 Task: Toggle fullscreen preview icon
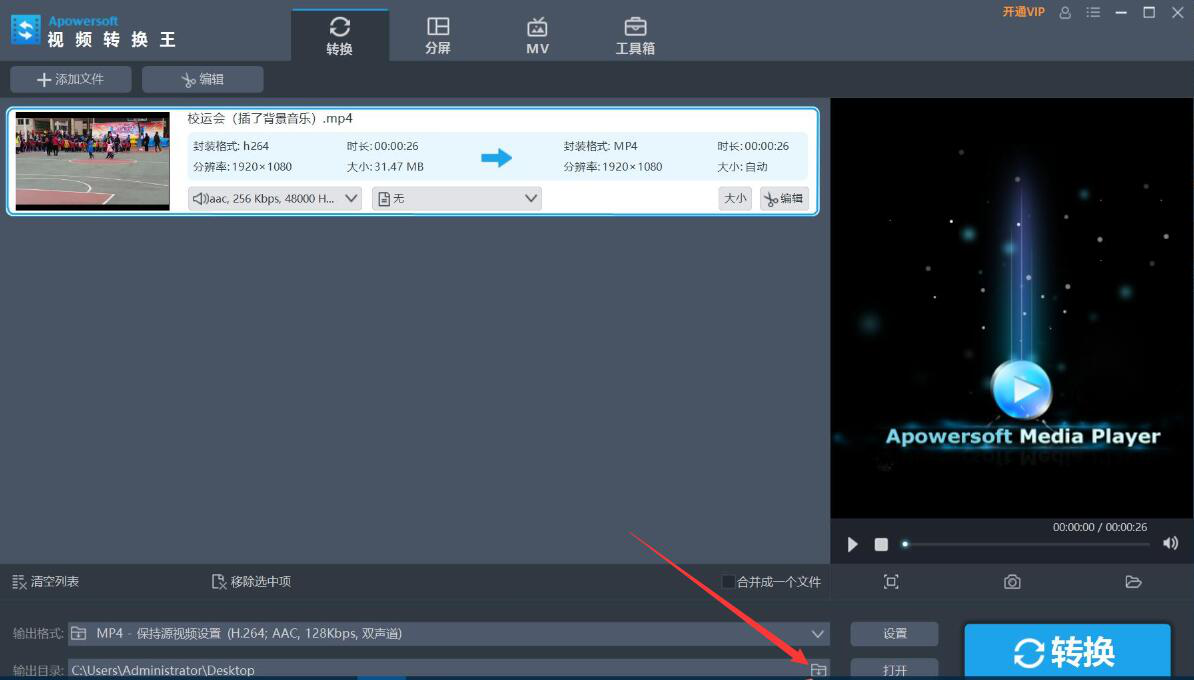tap(891, 582)
